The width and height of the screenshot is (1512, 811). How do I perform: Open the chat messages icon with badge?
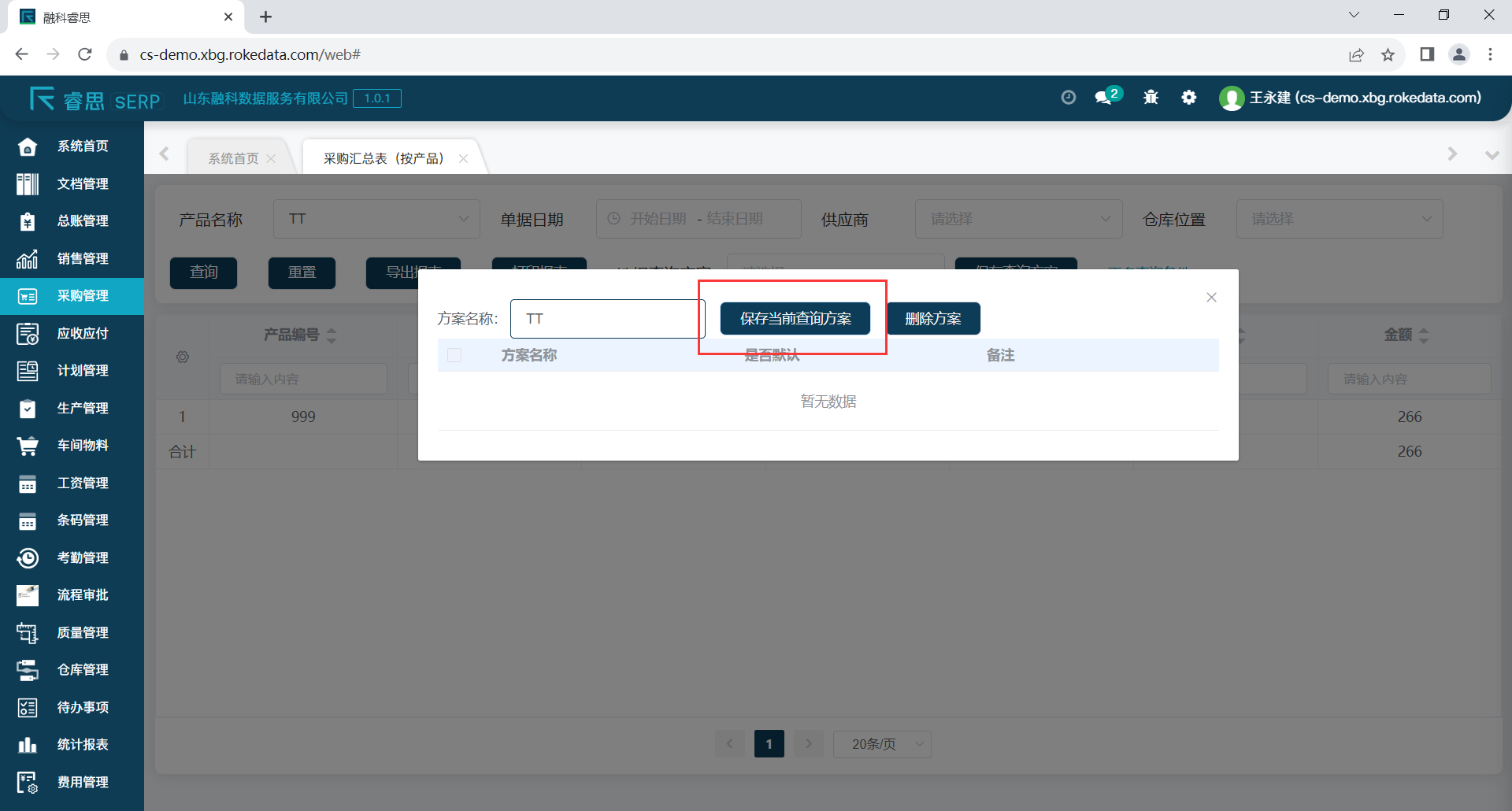click(x=1104, y=98)
